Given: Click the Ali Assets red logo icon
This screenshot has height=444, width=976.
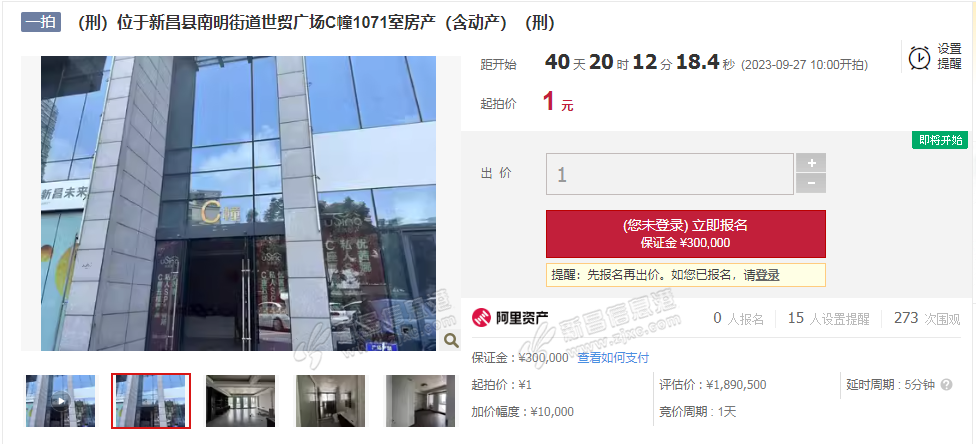Looking at the screenshot, I should [x=481, y=318].
